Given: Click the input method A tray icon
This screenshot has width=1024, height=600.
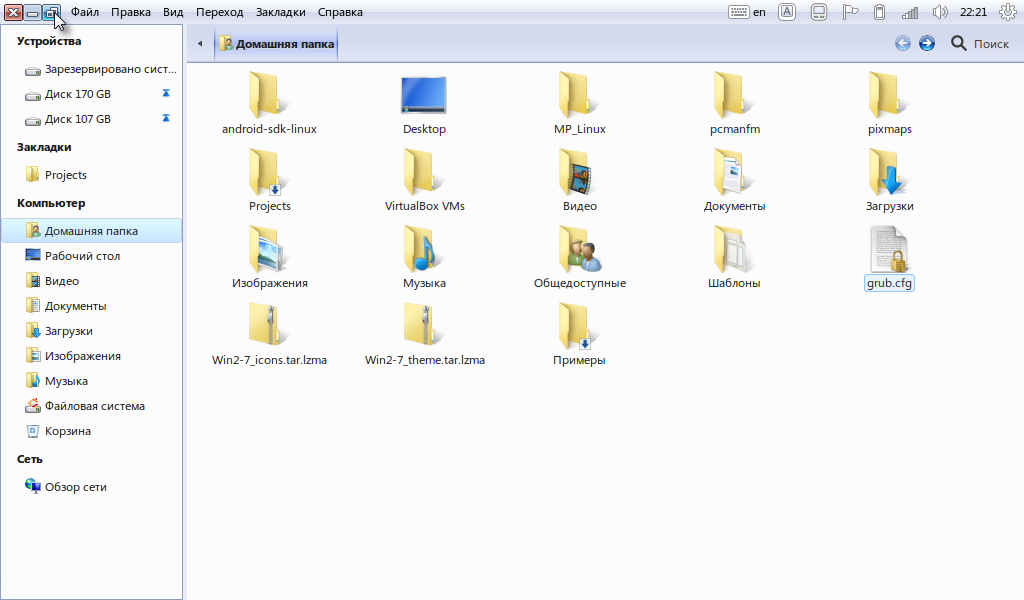Looking at the screenshot, I should click(787, 12).
